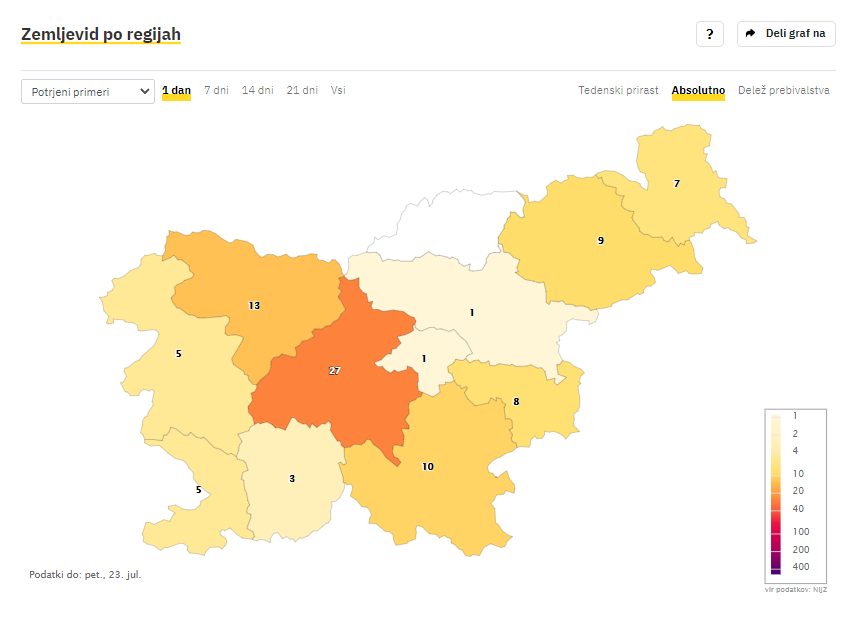859x618 pixels.
Task: Switch to the 7 dni range
Action: (x=216, y=90)
